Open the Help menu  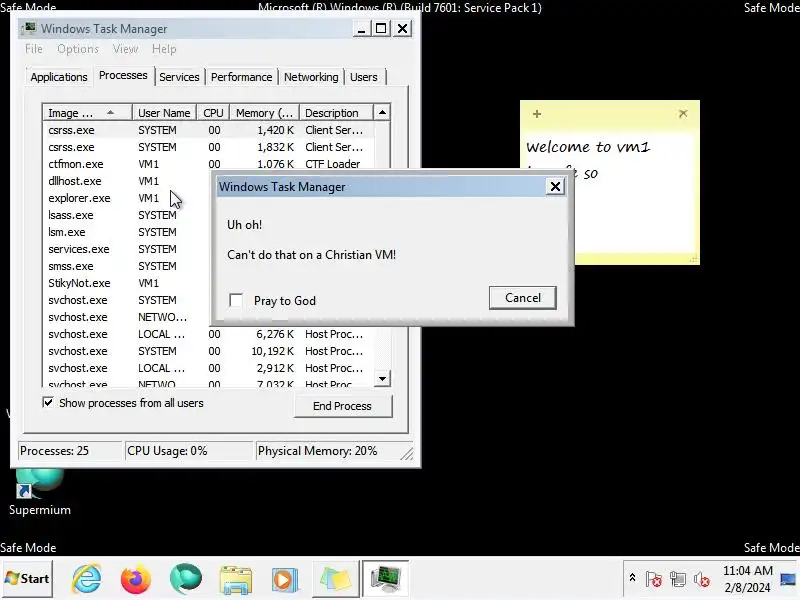[164, 49]
